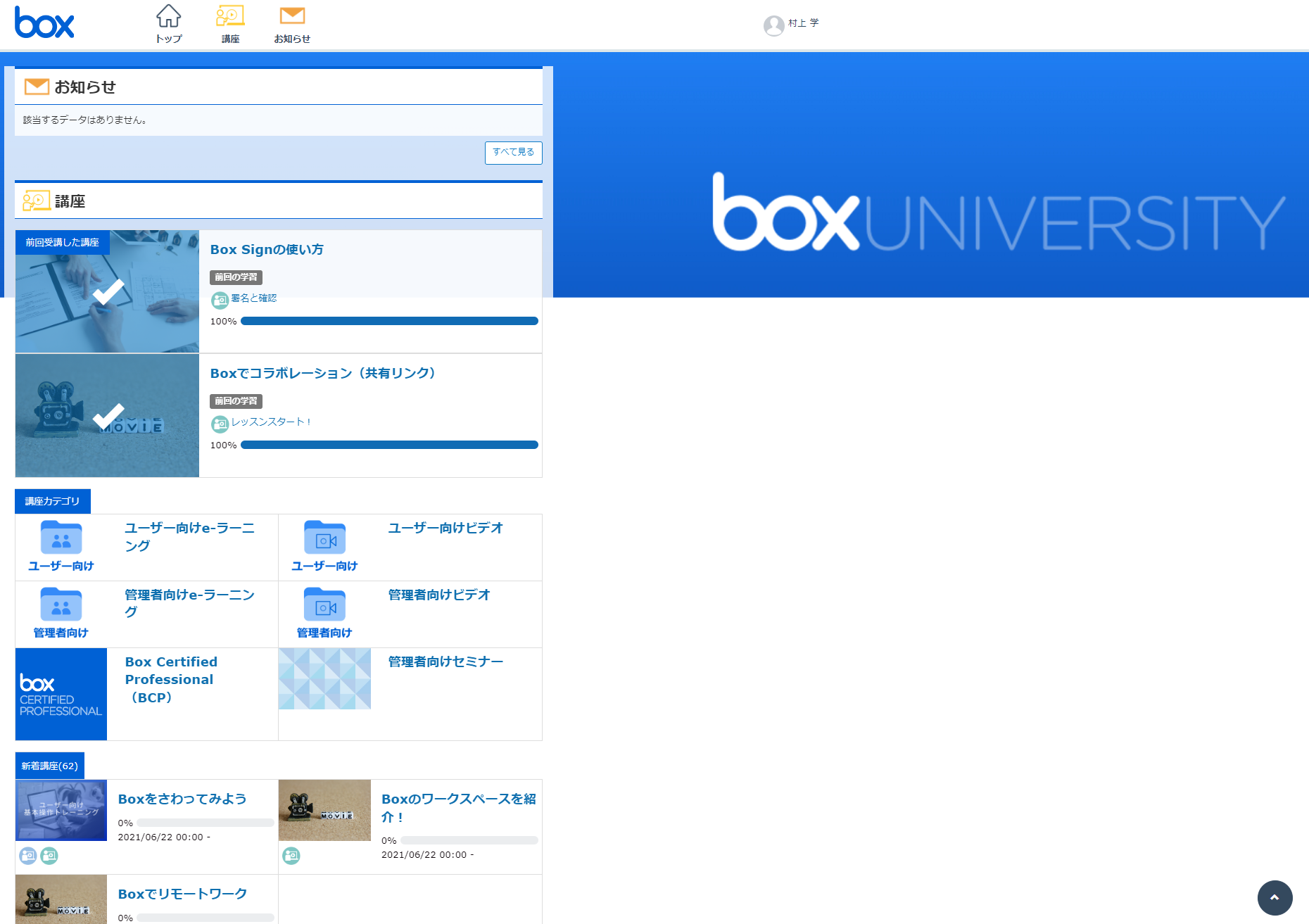The height and width of the screenshot is (924, 1309).
Task: Open Boxのワークスペースを紹介！ course title
Action: 459,808
